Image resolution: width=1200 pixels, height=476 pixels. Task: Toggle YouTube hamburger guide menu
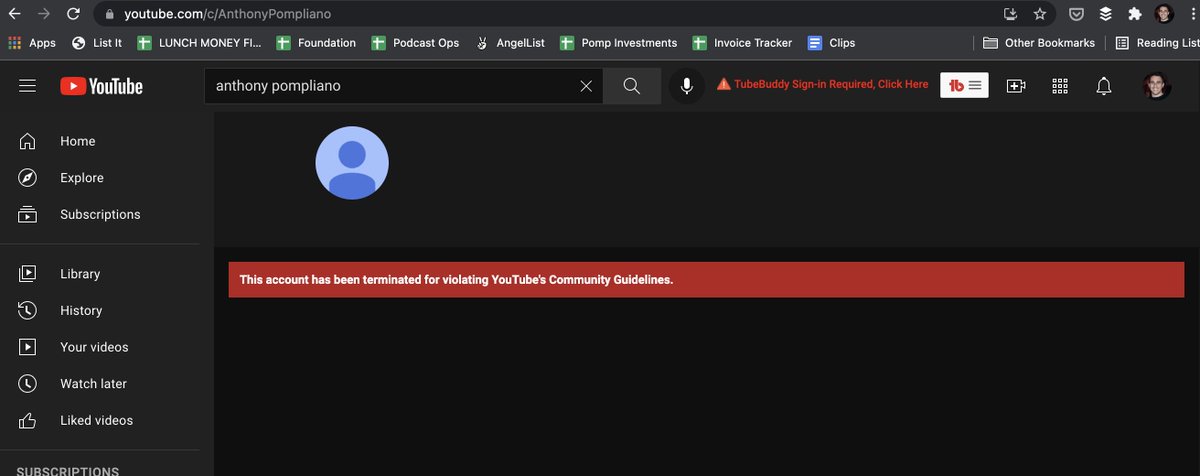click(x=28, y=86)
